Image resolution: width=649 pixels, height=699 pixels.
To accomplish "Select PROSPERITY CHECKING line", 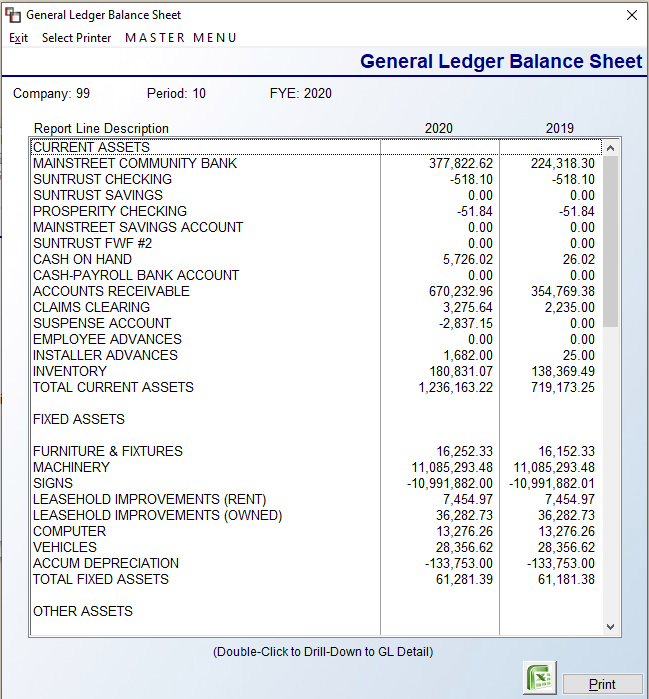I will (316, 211).
